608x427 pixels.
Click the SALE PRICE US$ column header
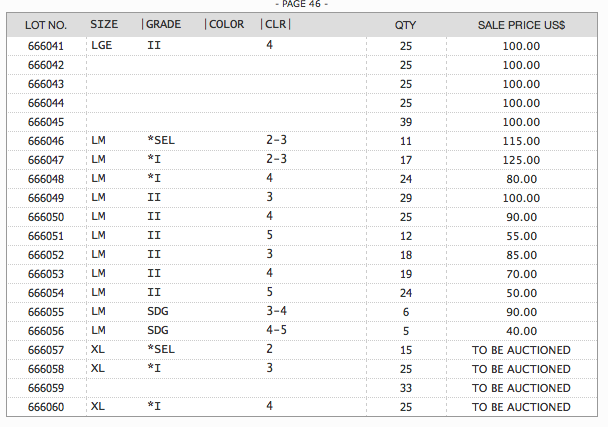(521, 24)
